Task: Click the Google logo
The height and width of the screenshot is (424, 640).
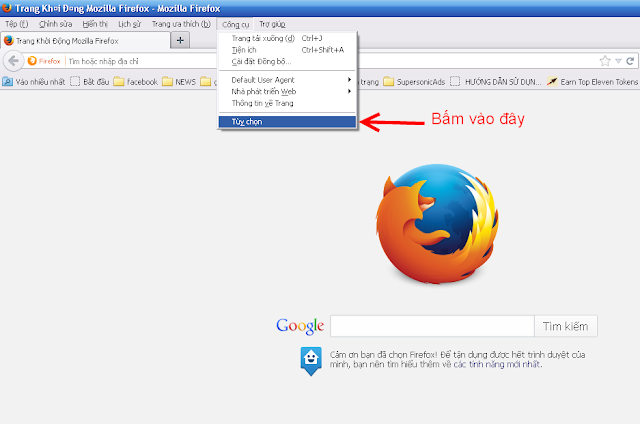Action: (300, 326)
